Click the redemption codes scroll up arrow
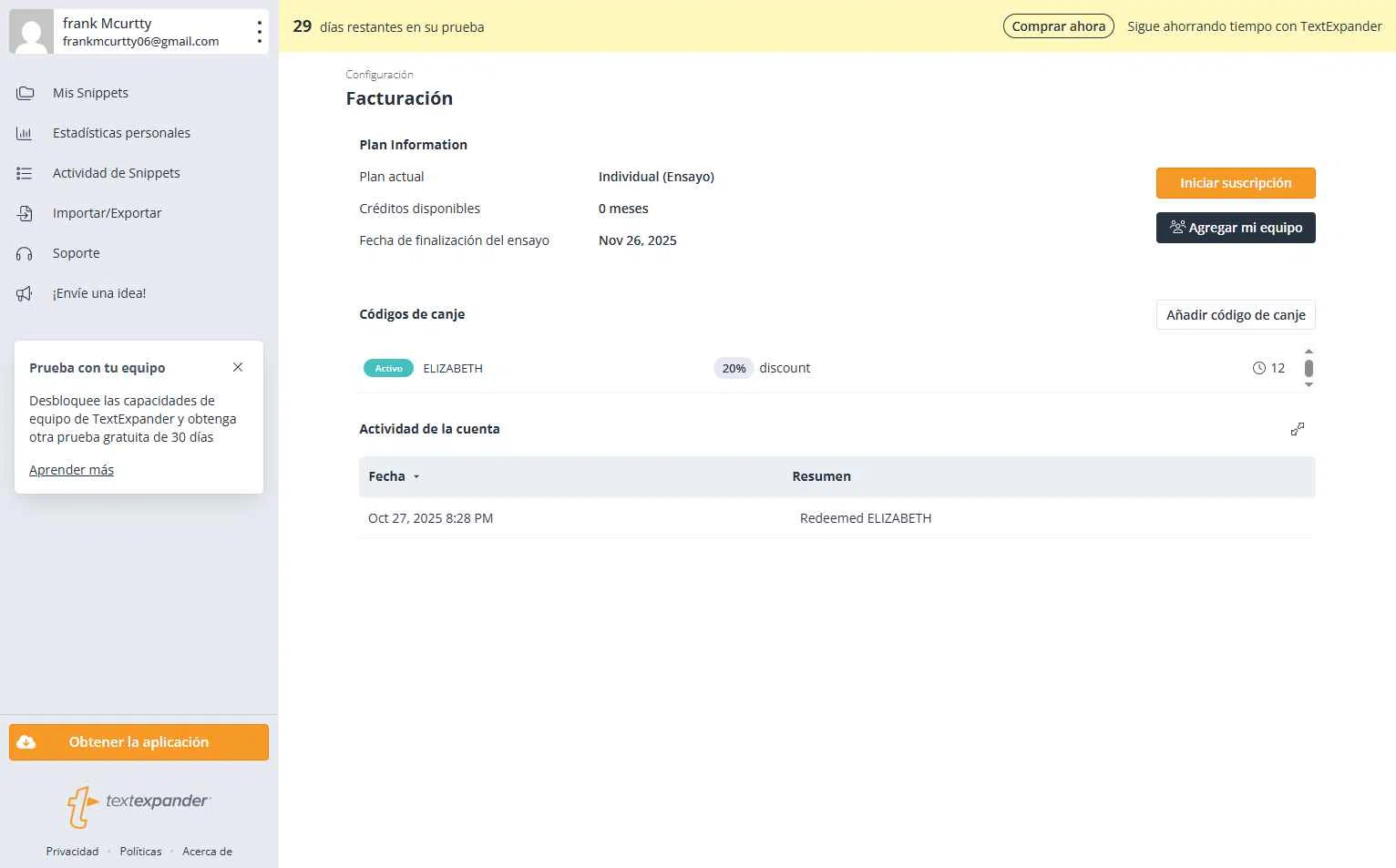The width and height of the screenshot is (1396, 868). [x=1309, y=352]
